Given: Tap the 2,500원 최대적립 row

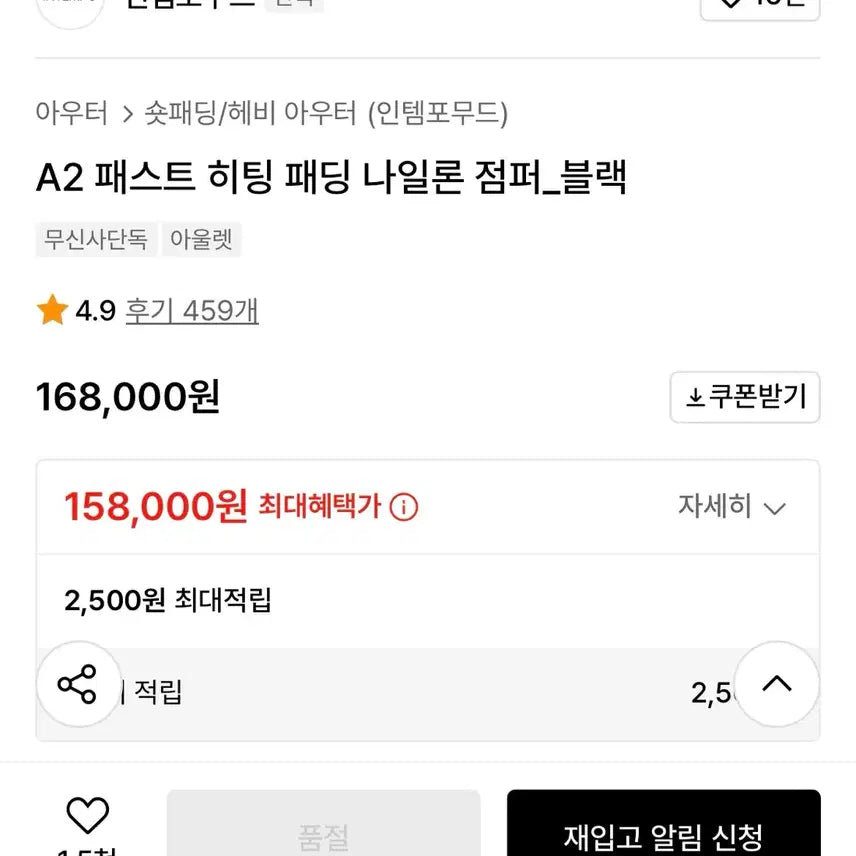Looking at the screenshot, I should [168, 600].
